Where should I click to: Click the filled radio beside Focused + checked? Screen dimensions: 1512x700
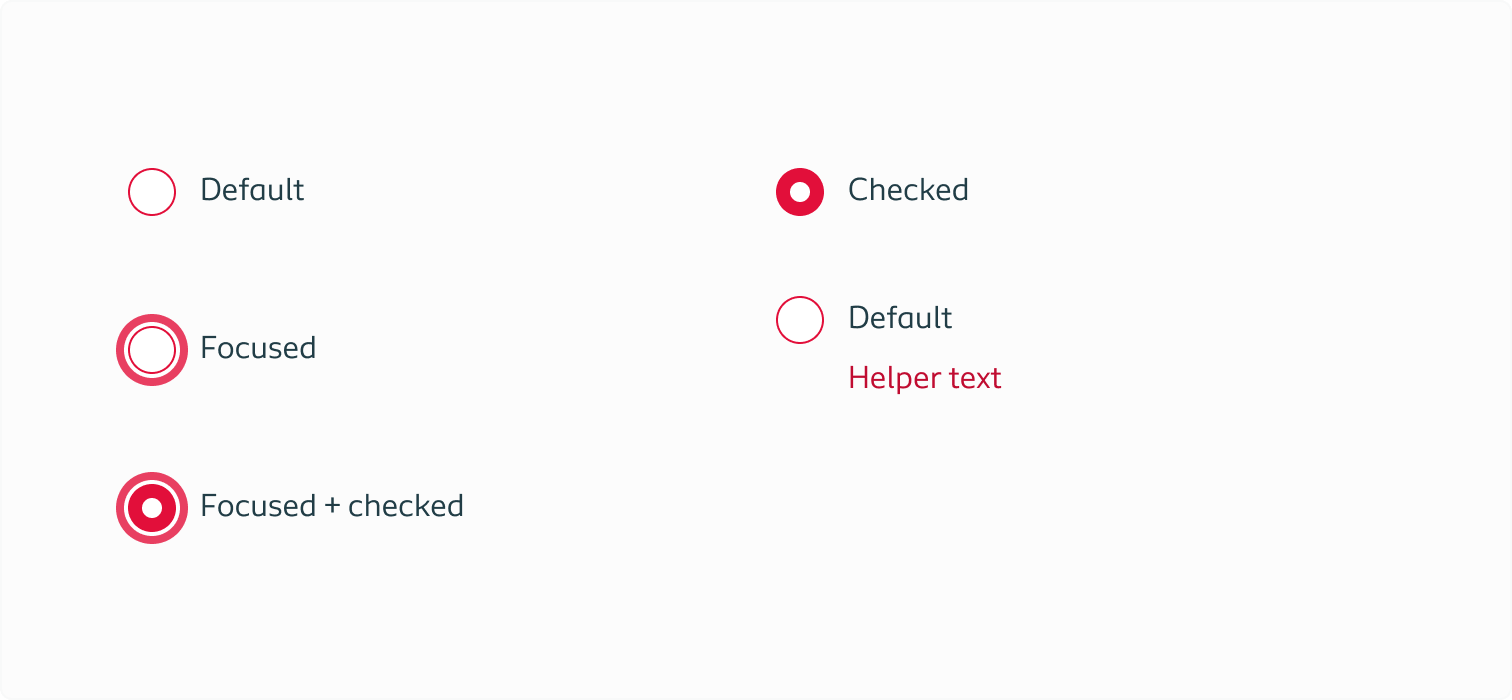coord(152,507)
